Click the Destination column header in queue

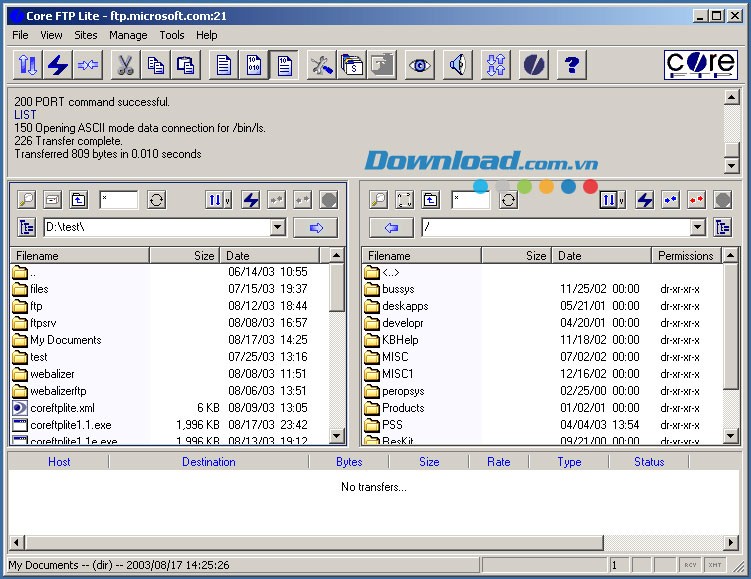[209, 462]
